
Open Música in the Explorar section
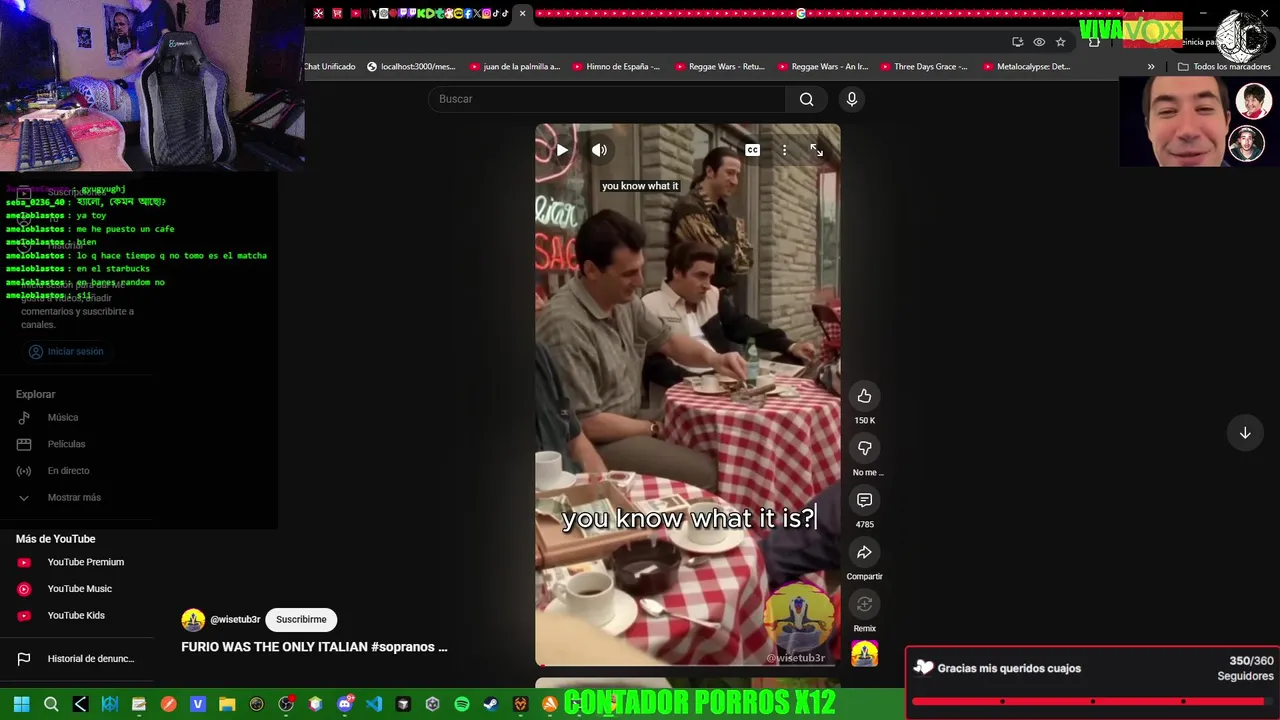pos(63,417)
